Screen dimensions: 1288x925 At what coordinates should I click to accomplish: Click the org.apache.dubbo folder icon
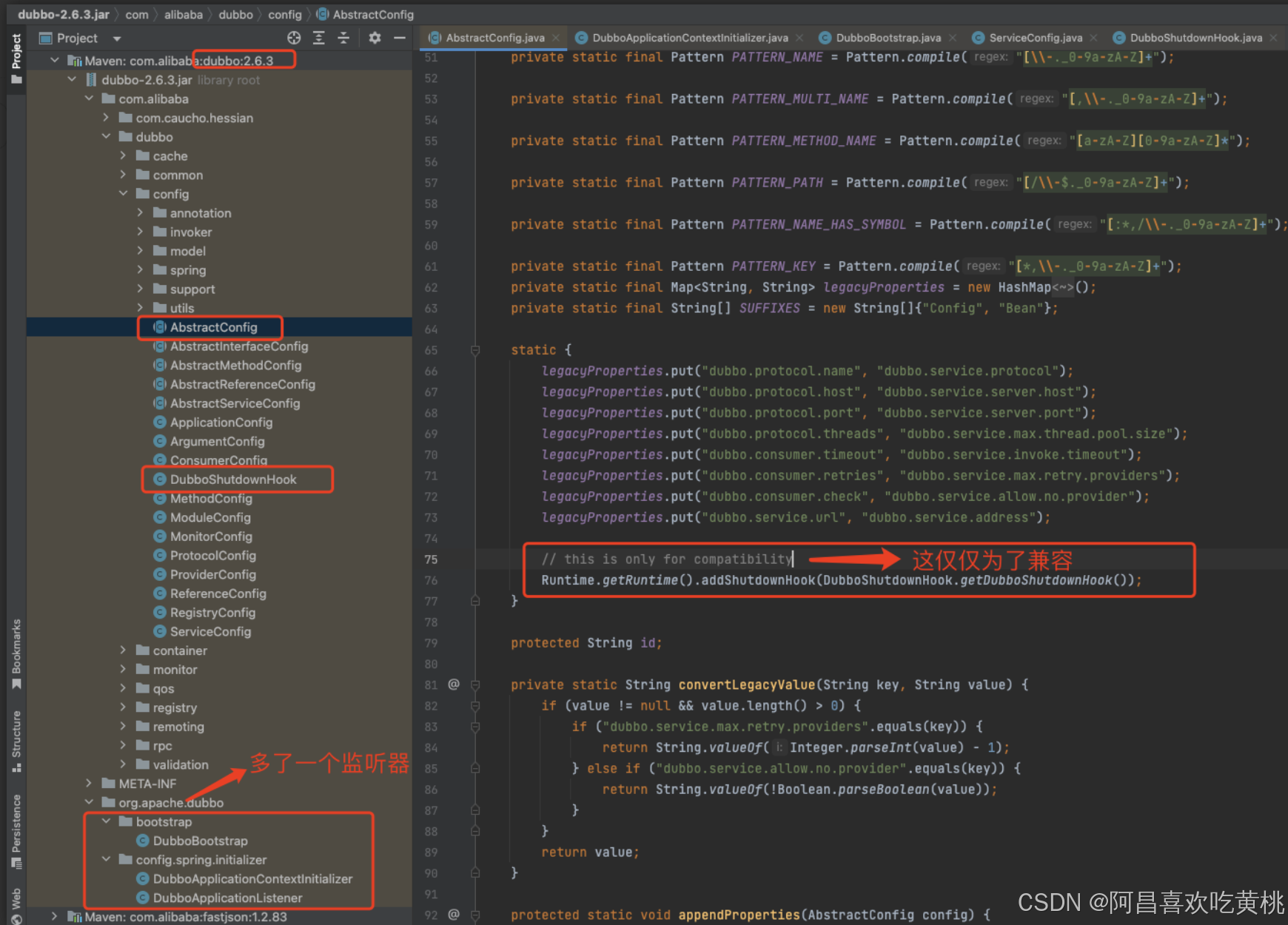pyautogui.click(x=109, y=802)
